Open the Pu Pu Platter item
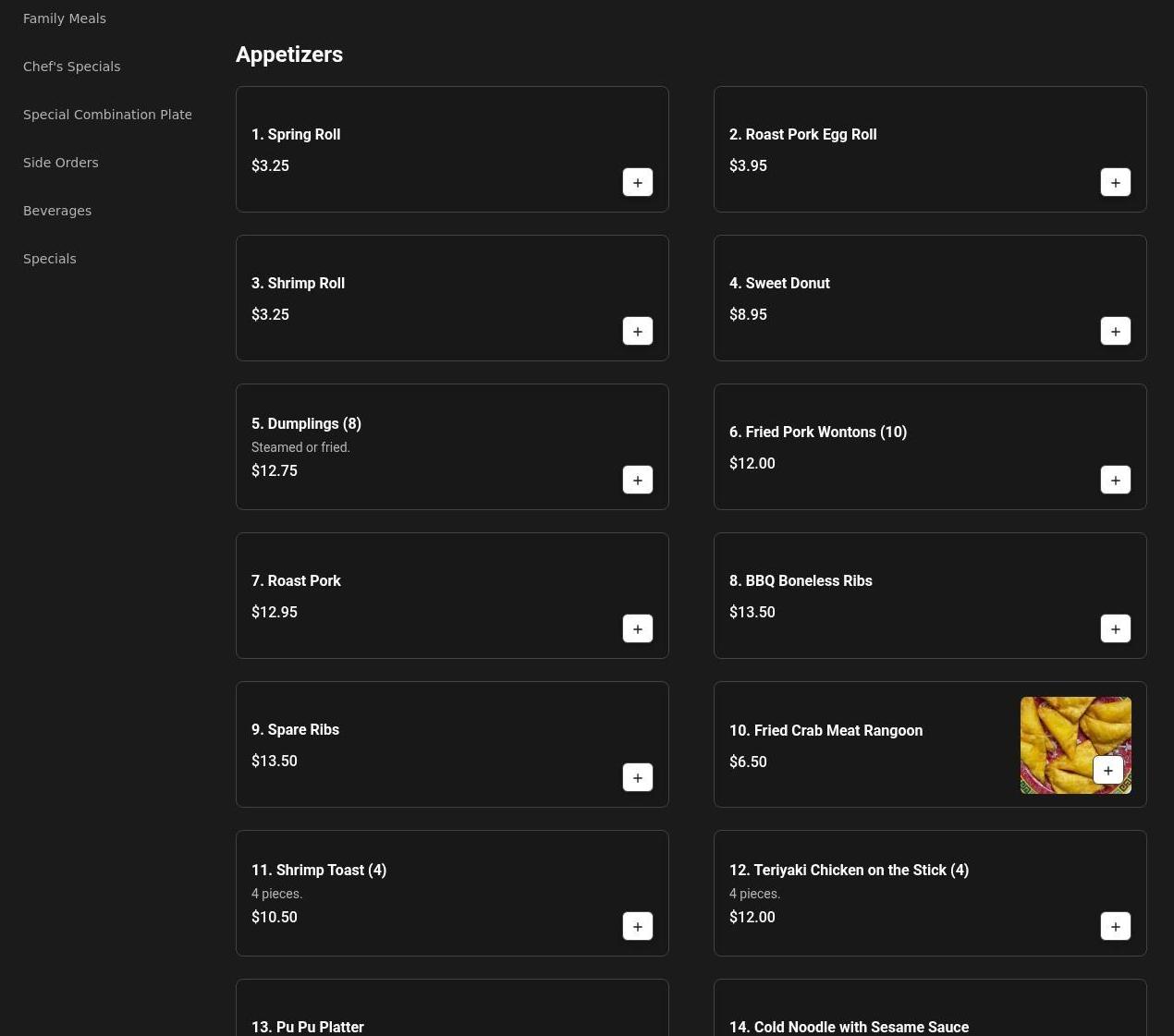The width and height of the screenshot is (1174, 1036). [308, 1026]
